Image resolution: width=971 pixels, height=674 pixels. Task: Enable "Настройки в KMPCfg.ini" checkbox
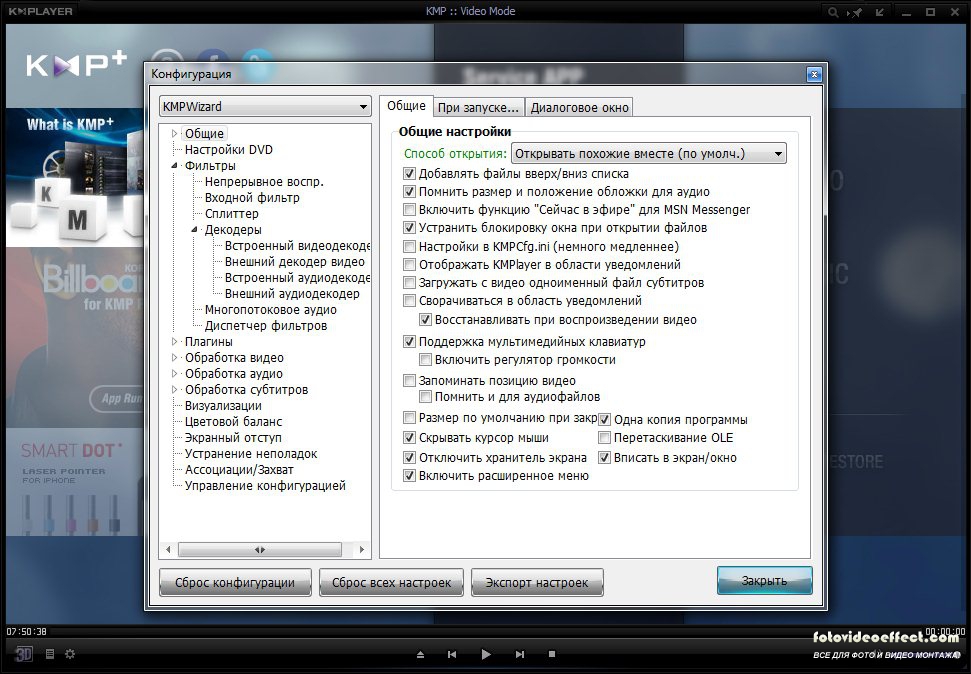point(409,247)
